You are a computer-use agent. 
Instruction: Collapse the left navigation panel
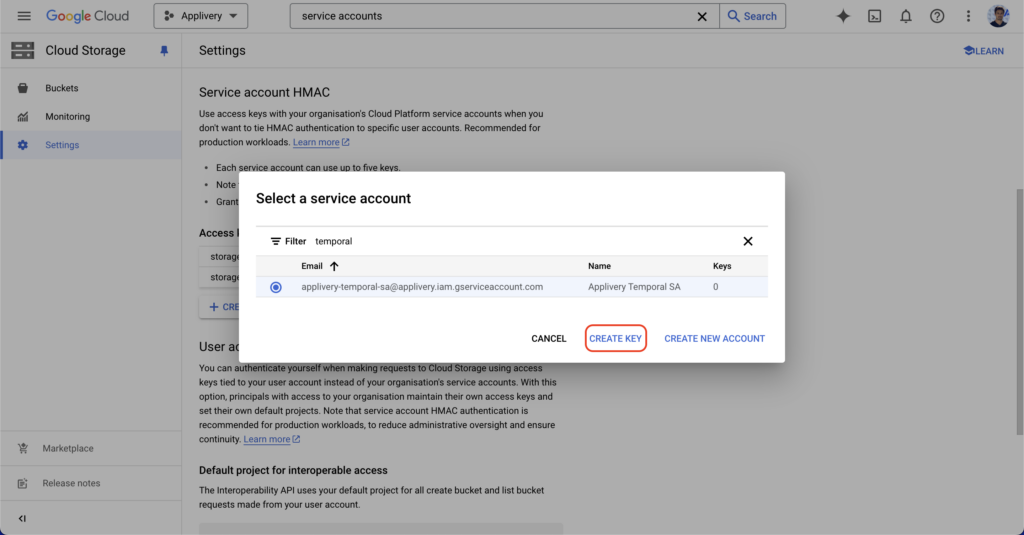22,519
